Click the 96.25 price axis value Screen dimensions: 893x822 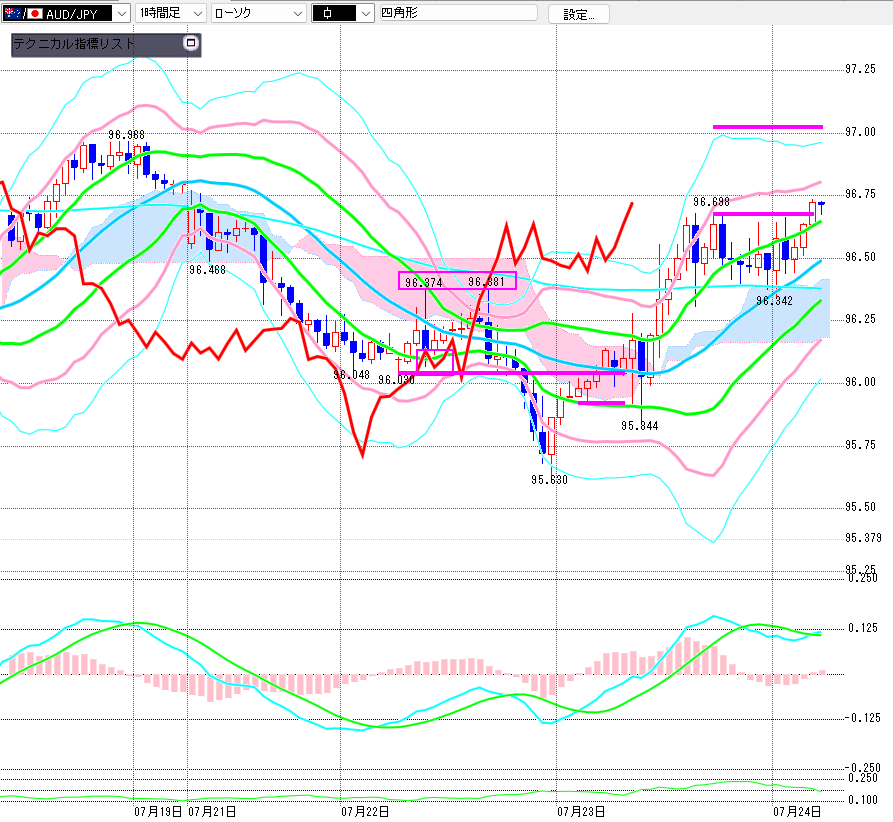coord(861,319)
